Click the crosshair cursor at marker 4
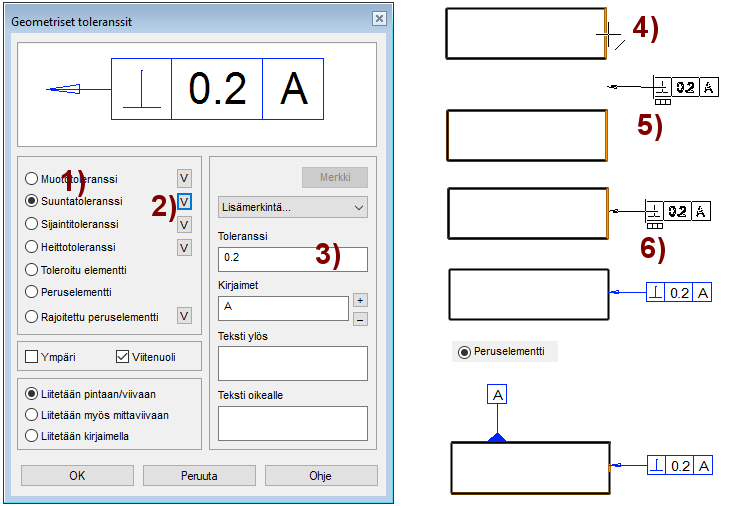Viewport: 730px width, 506px height. [x=607, y=36]
